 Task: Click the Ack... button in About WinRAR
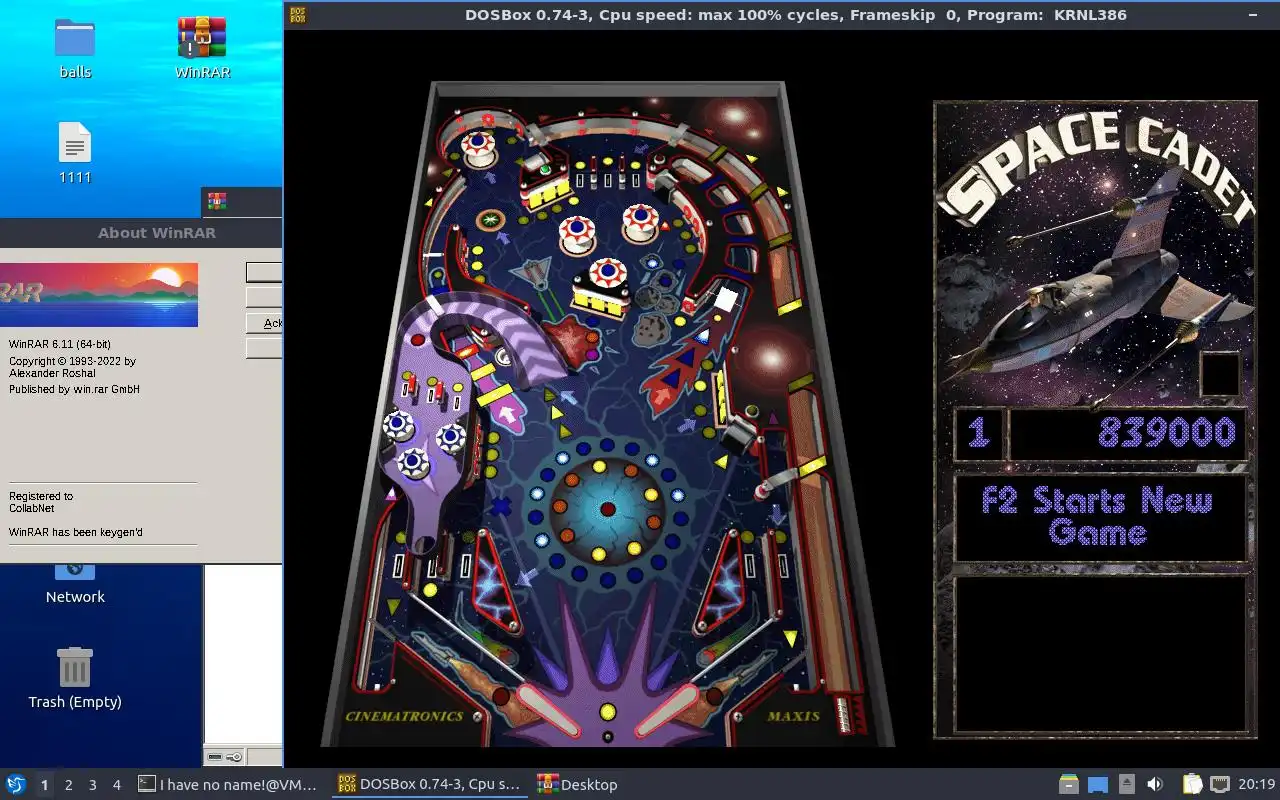pos(264,323)
